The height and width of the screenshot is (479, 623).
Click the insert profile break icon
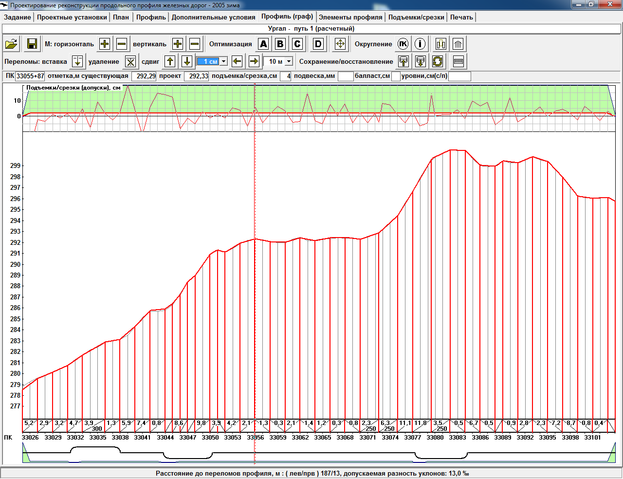pyautogui.click(x=77, y=61)
